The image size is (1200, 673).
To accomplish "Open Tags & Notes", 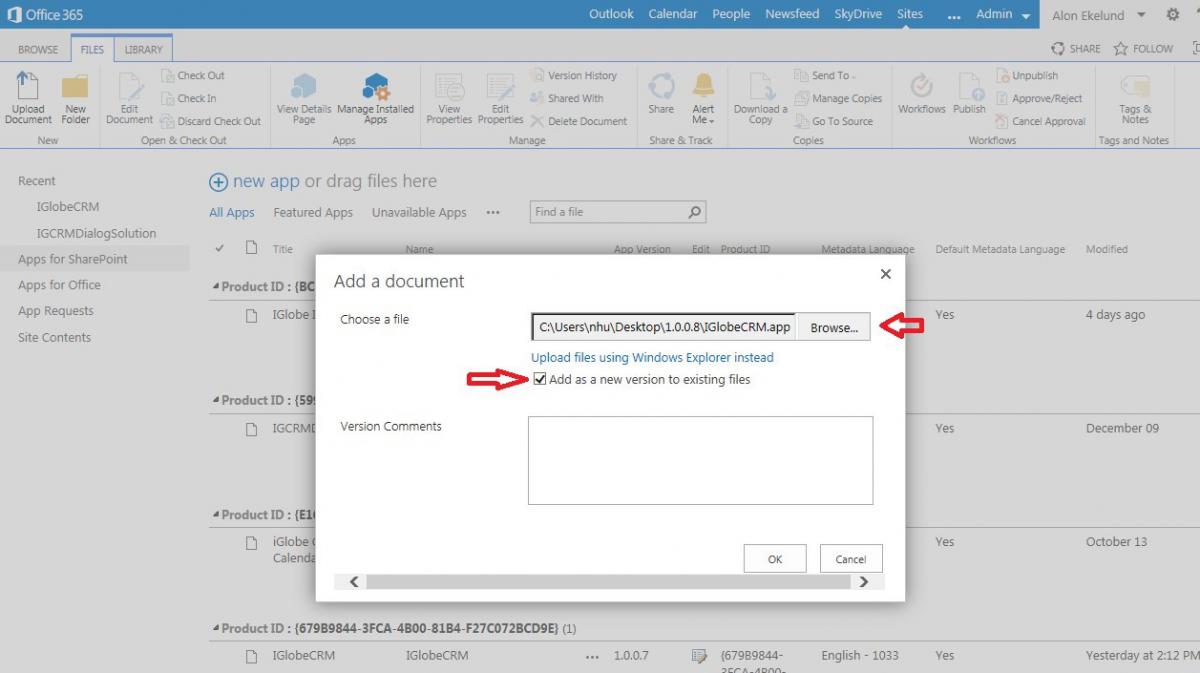I will [1135, 98].
